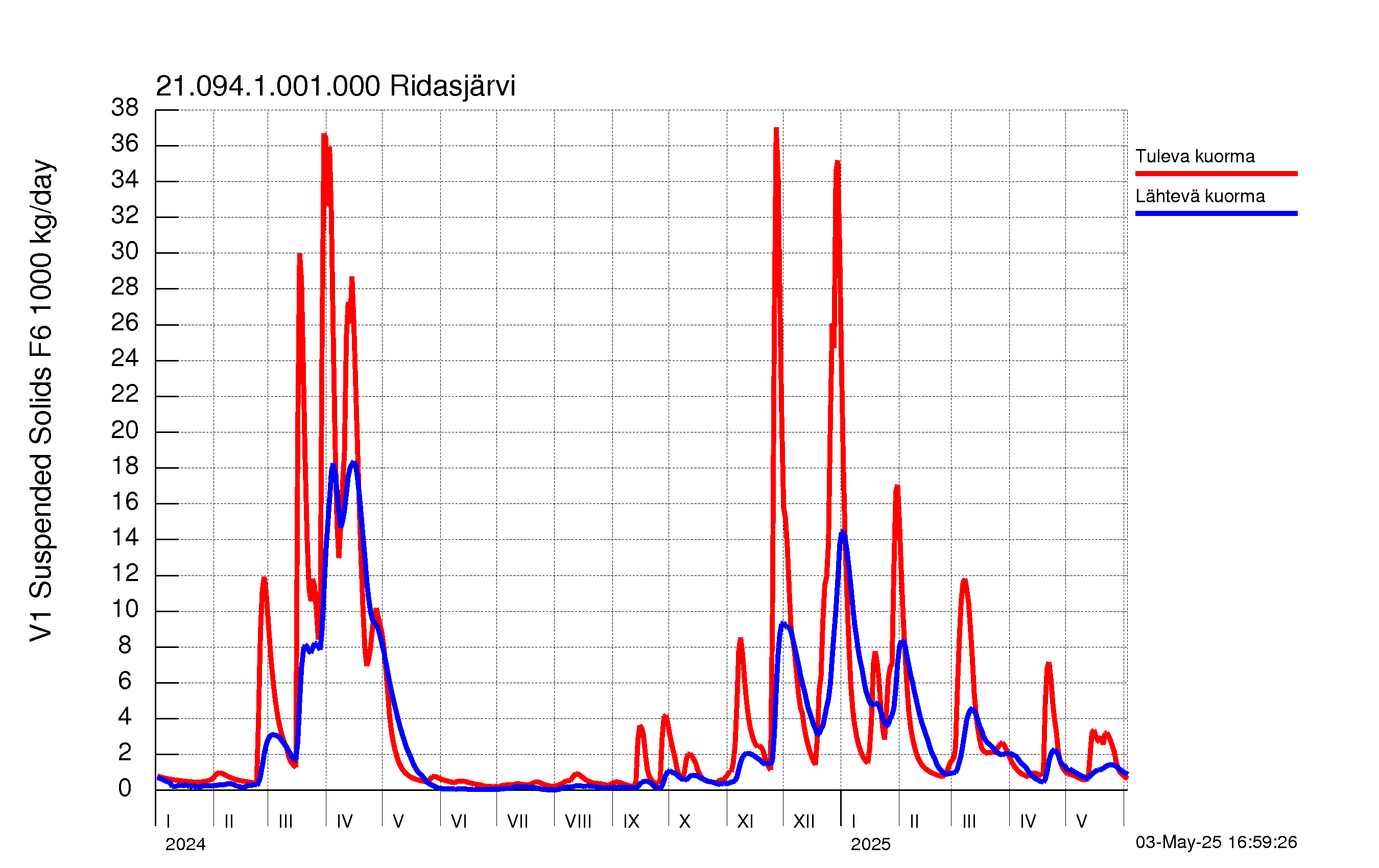Click the y-axis value '36'
Viewport: 1379px width, 868px height.
coord(125,143)
